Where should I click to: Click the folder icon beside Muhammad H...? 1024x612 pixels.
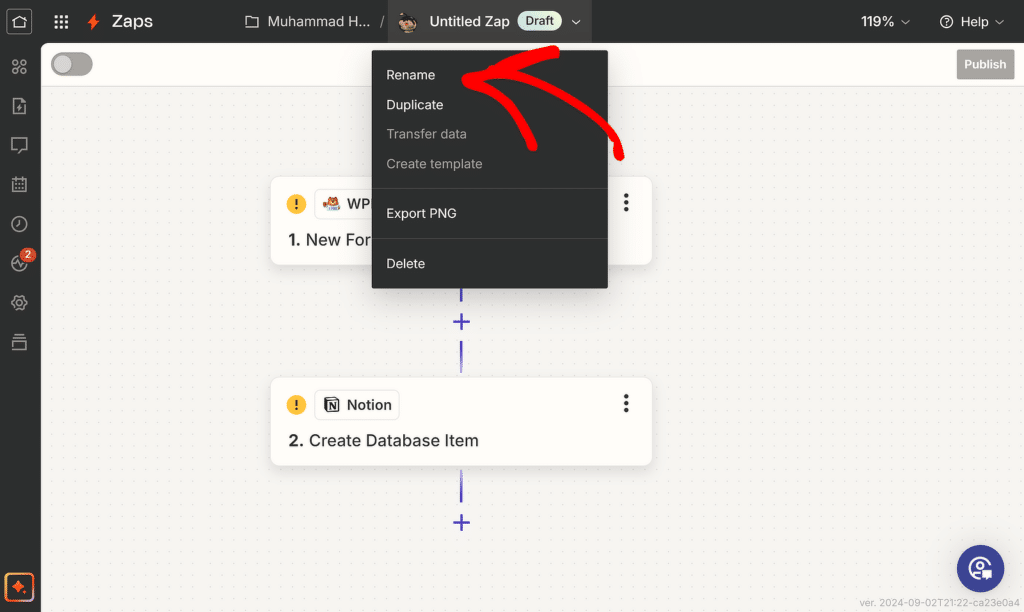tap(251, 22)
